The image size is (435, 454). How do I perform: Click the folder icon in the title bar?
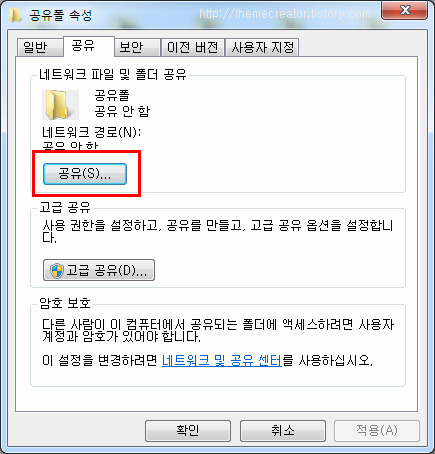15,15
